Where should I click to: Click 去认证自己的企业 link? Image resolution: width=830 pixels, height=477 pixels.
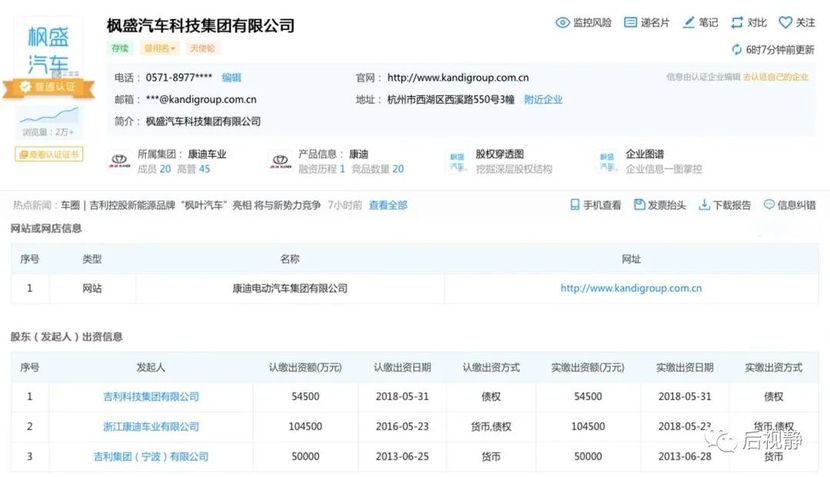[775, 77]
